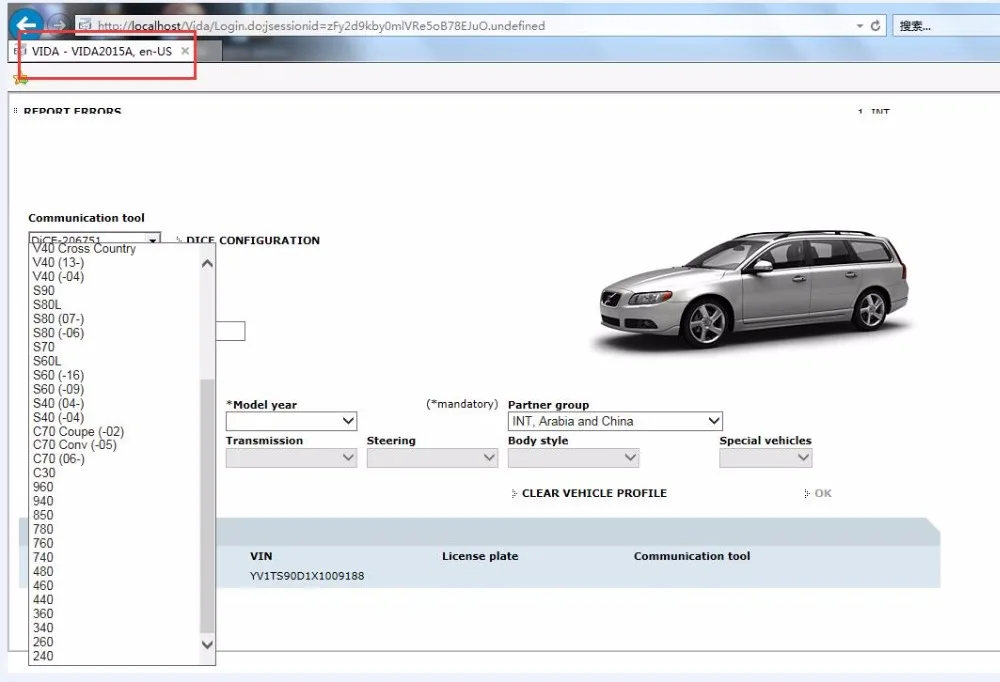Select 340 from the model list
The image size is (1000, 682).
click(43, 627)
